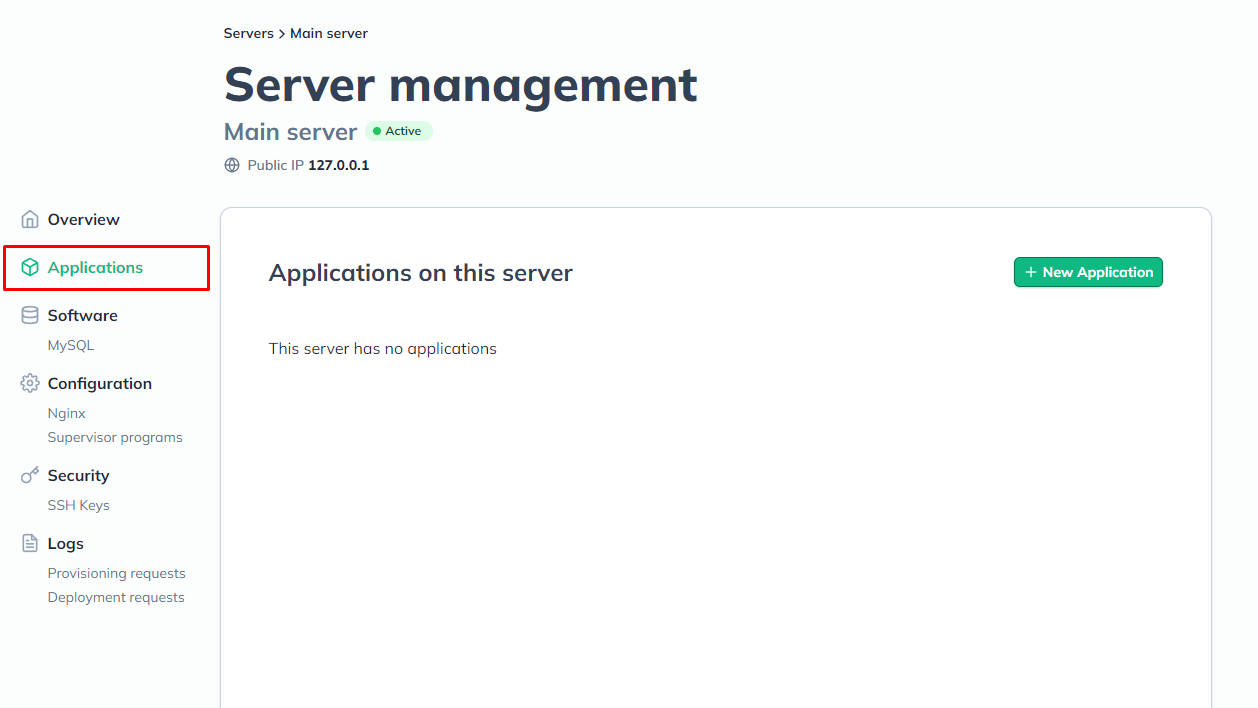Image resolution: width=1258 pixels, height=708 pixels.
Task: View Provisioning requests logs
Action: 116,573
